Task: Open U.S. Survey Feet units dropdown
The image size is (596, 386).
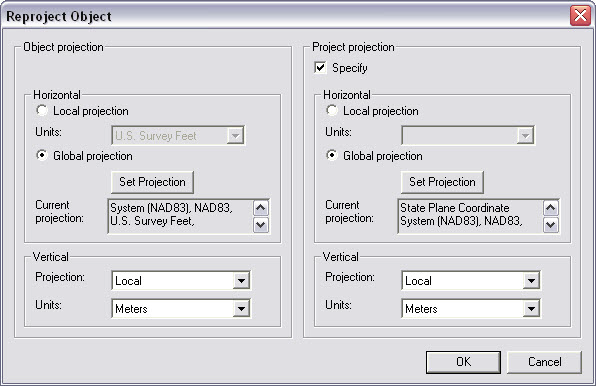Action: point(178,136)
